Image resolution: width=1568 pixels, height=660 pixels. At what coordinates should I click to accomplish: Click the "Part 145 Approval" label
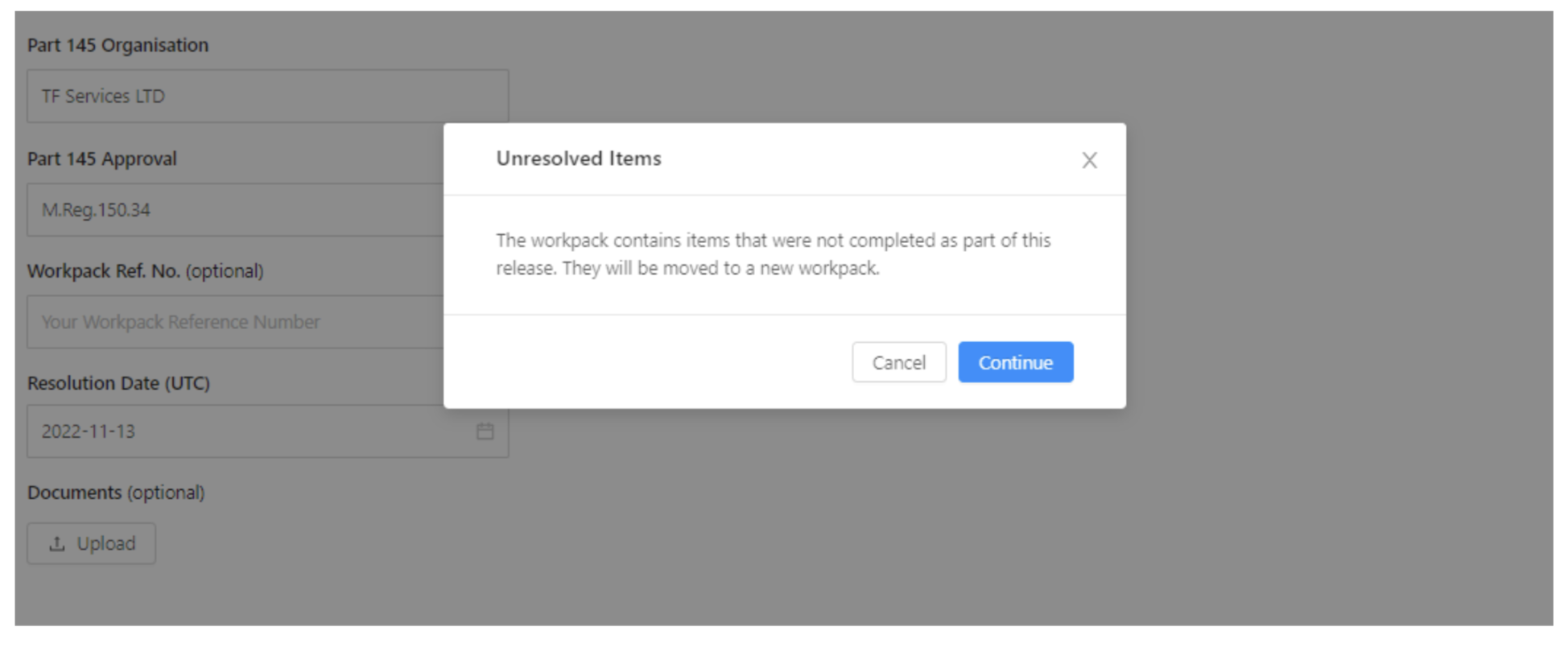(101, 159)
